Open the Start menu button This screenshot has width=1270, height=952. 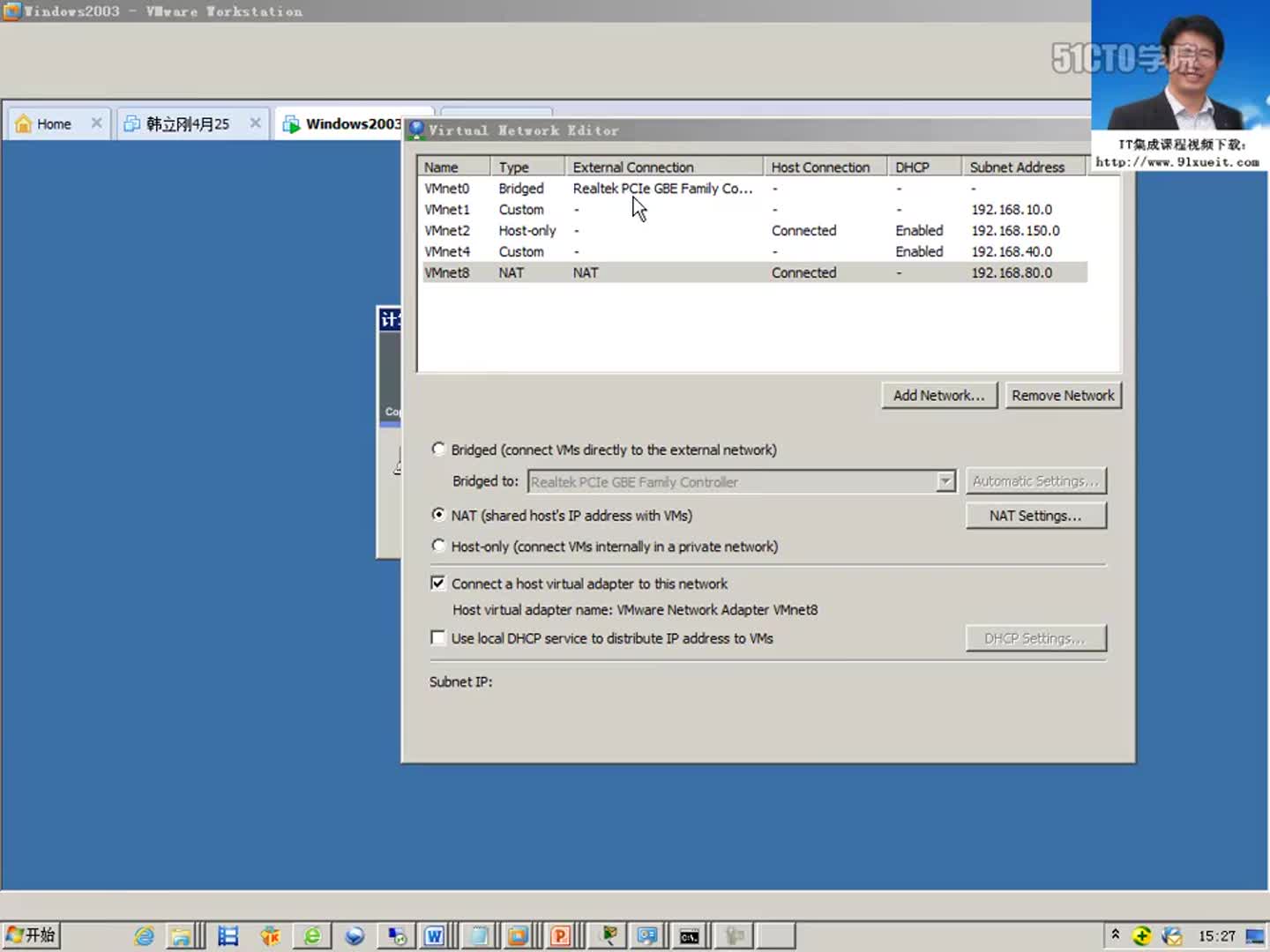coord(31,935)
